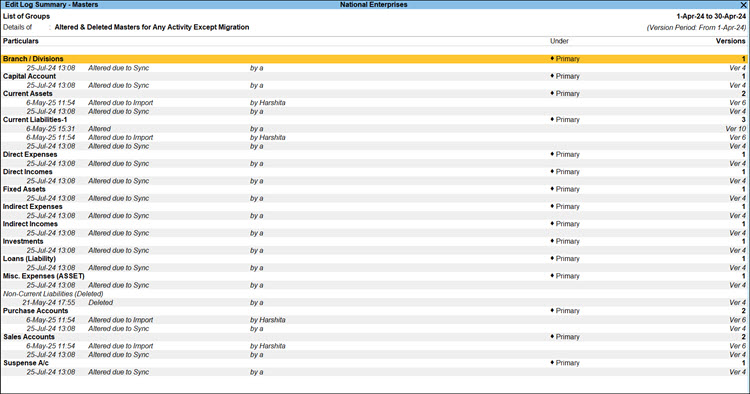Select the Direct Incomes group
The height and width of the screenshot is (394, 750).
click(28, 172)
